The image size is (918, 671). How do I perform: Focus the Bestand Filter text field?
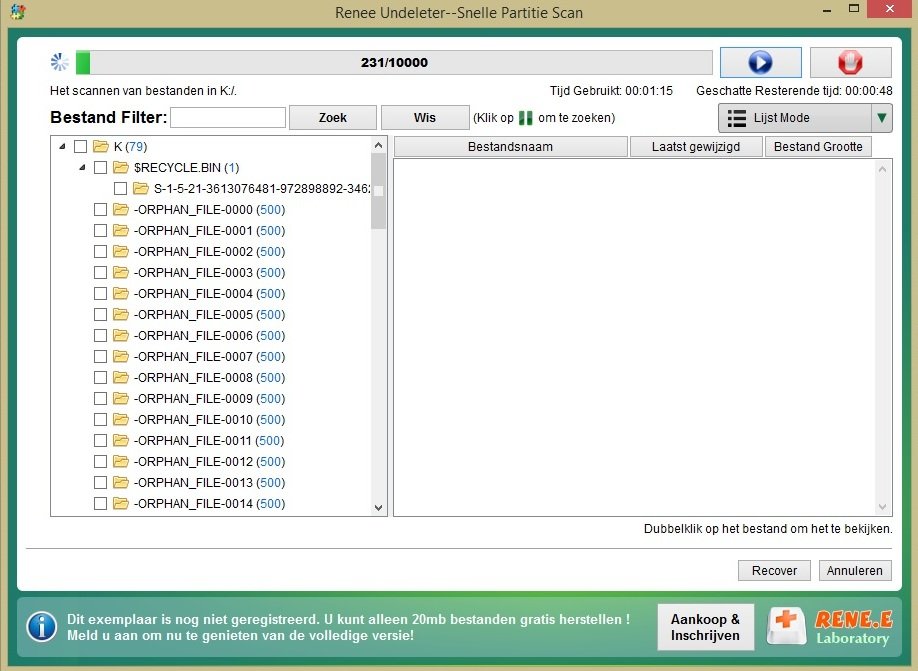tap(228, 118)
